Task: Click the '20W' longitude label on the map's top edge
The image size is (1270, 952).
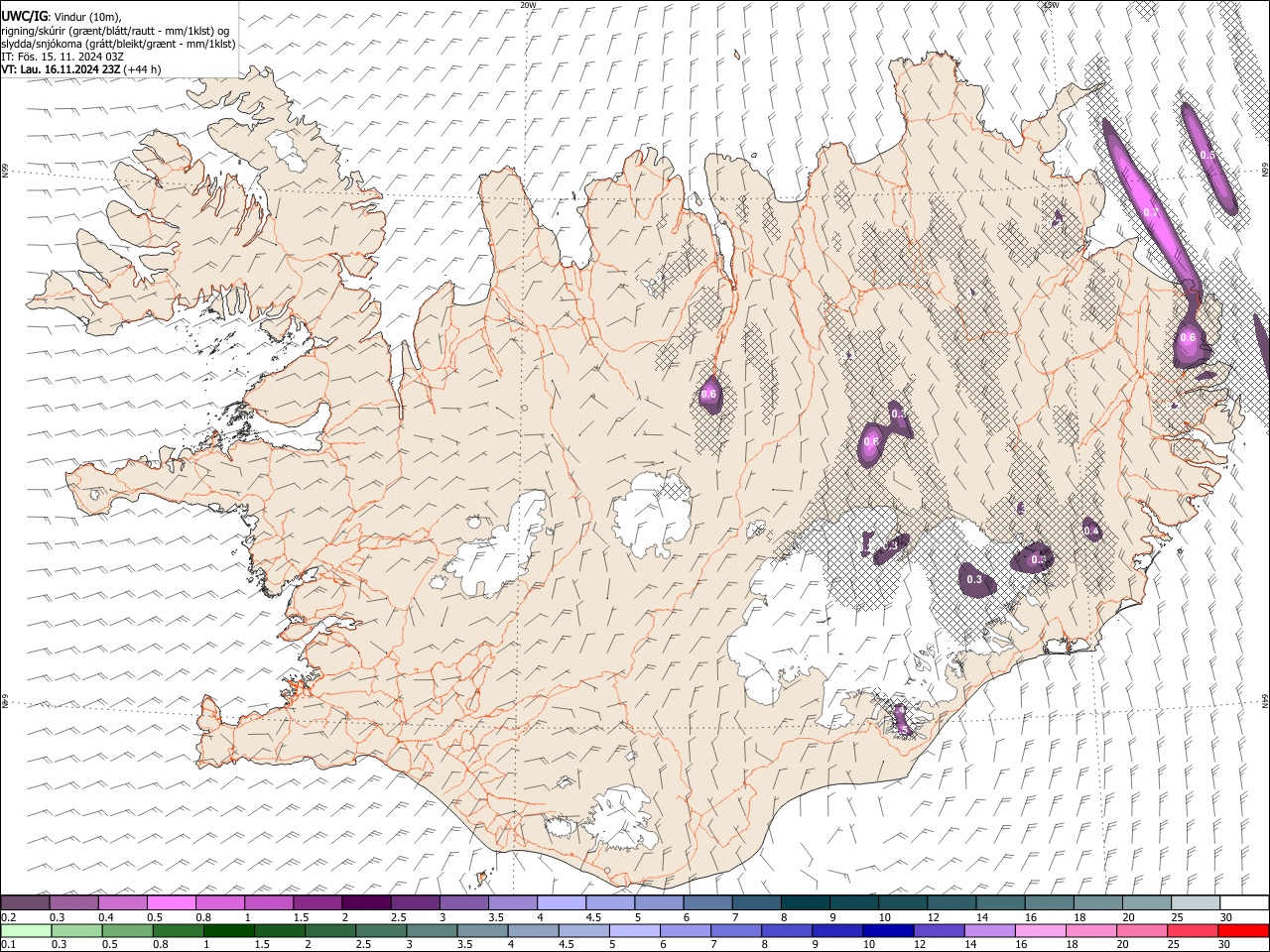Action: coord(528,5)
